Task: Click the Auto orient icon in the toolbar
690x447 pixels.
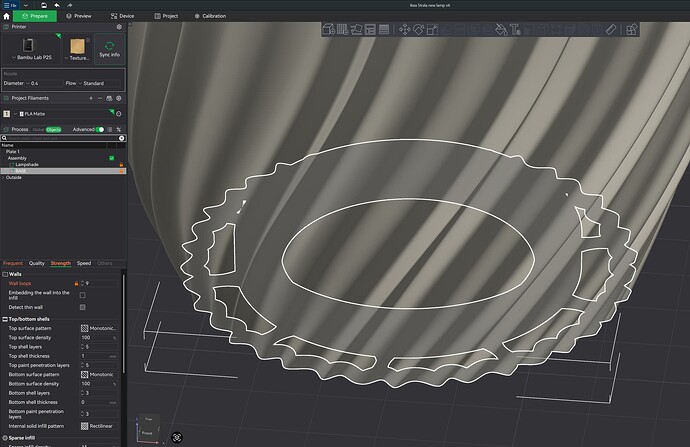Action: point(356,29)
